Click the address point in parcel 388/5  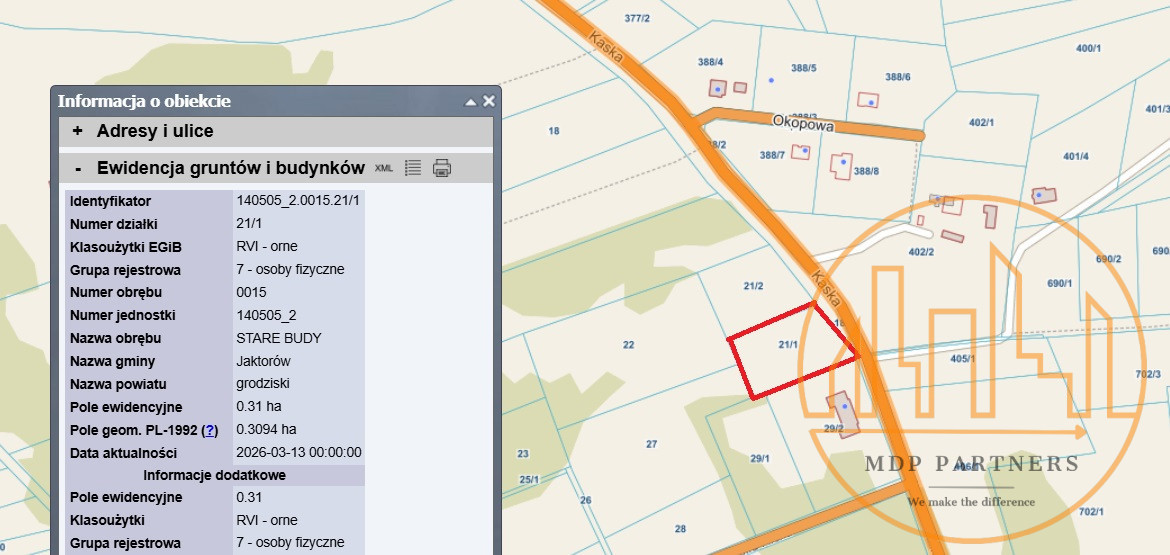tap(771, 80)
